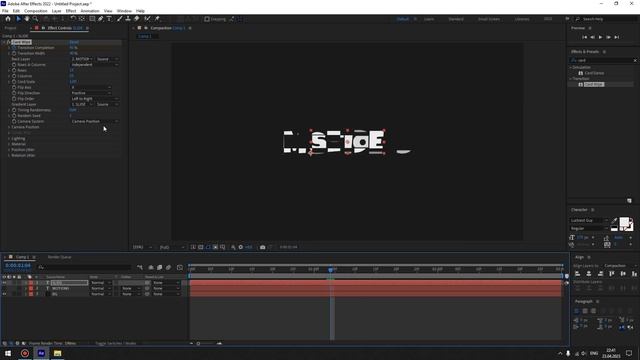Select the Brush tool
640x360 pixels.
120,19
